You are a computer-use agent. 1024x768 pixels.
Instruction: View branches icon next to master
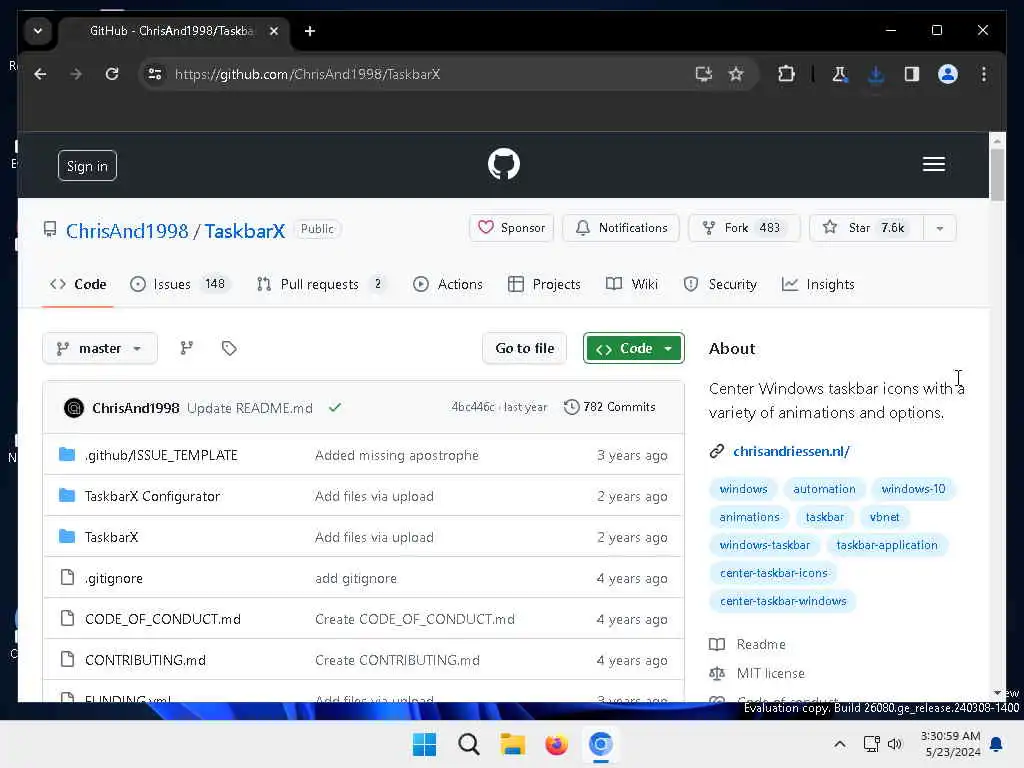(187, 348)
